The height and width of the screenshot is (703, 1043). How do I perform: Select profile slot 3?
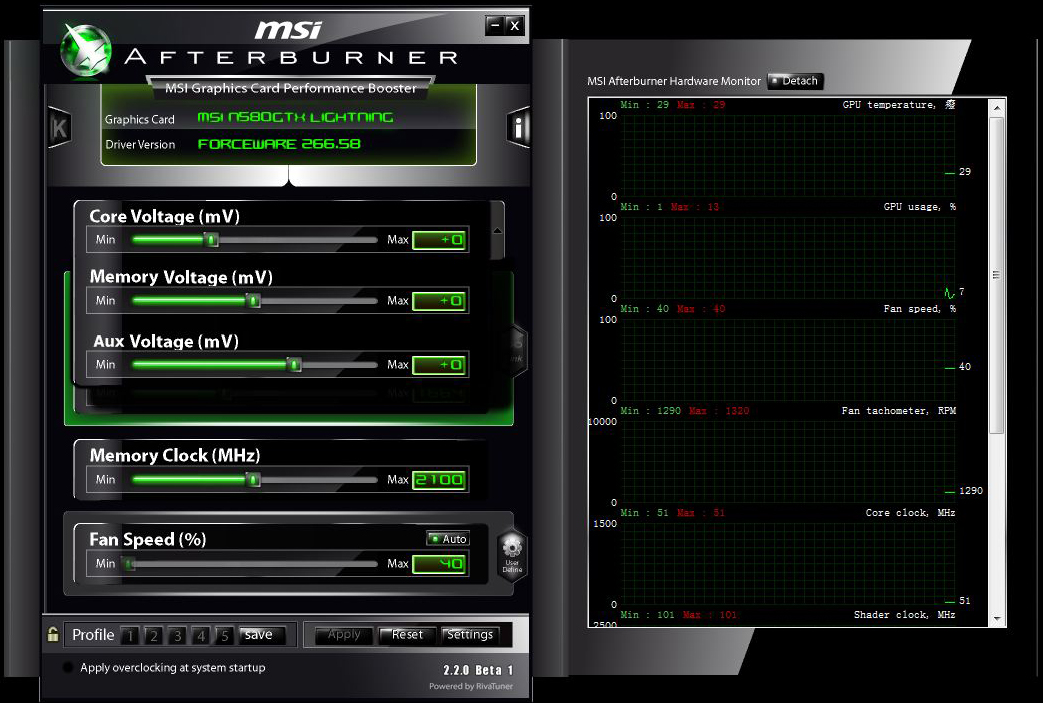[178, 635]
